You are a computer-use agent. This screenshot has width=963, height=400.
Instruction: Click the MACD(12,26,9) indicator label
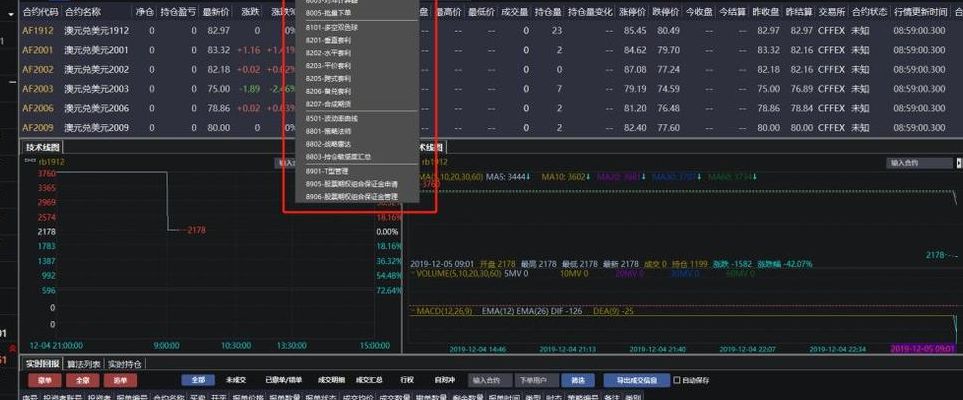pos(444,312)
